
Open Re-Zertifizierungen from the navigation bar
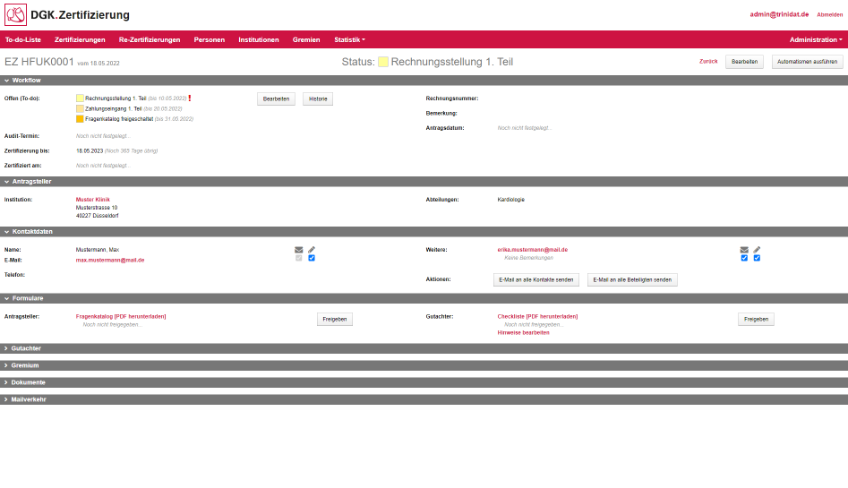click(149, 39)
